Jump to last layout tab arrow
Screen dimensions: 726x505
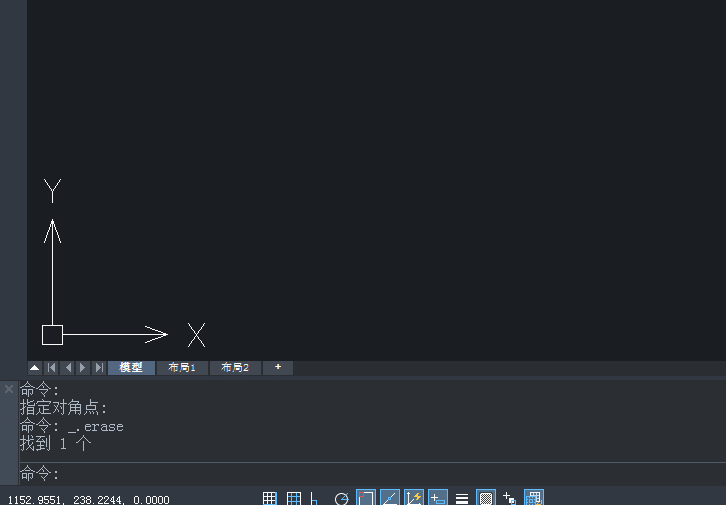tap(99, 368)
